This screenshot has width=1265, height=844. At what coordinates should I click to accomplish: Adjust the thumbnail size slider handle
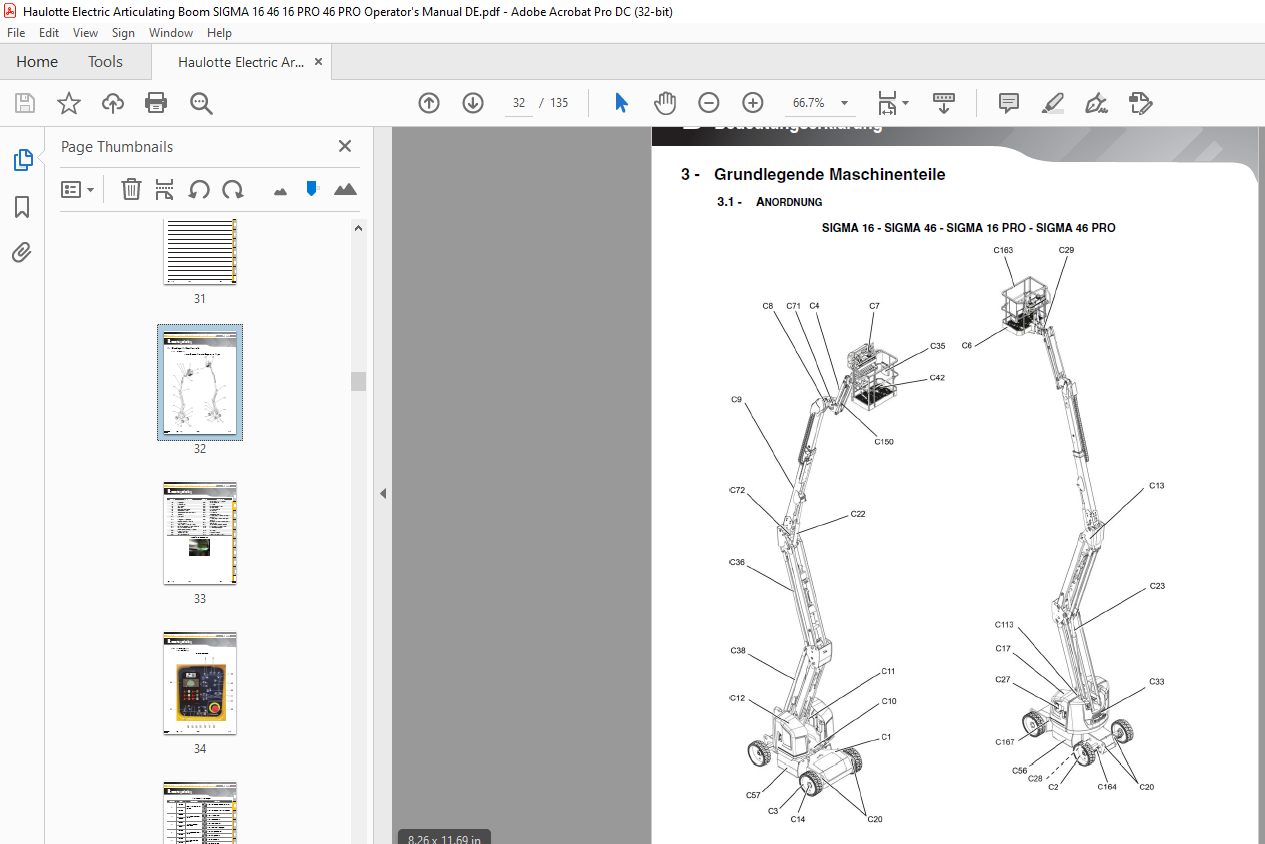[x=312, y=188]
